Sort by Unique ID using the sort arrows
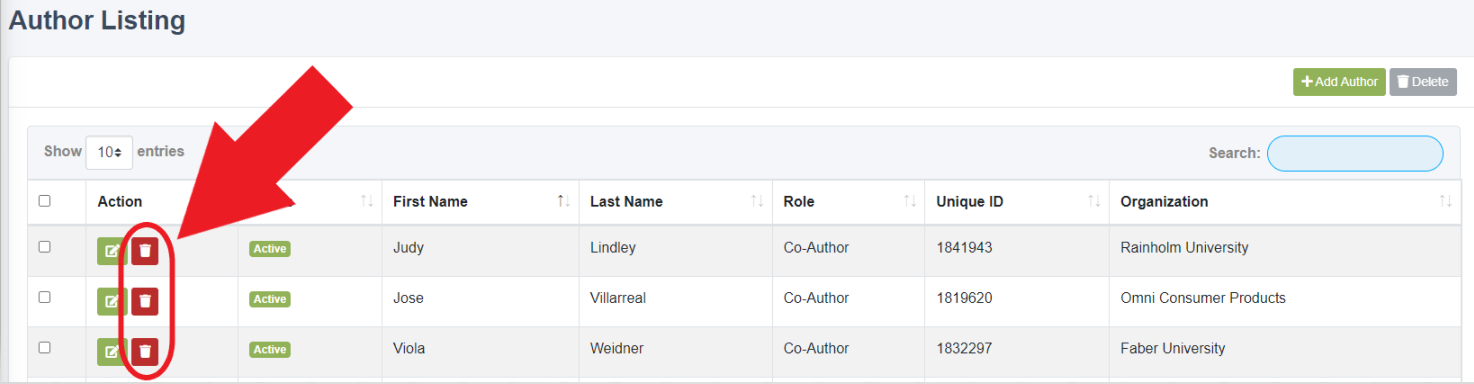 pyautogui.click(x=1094, y=202)
